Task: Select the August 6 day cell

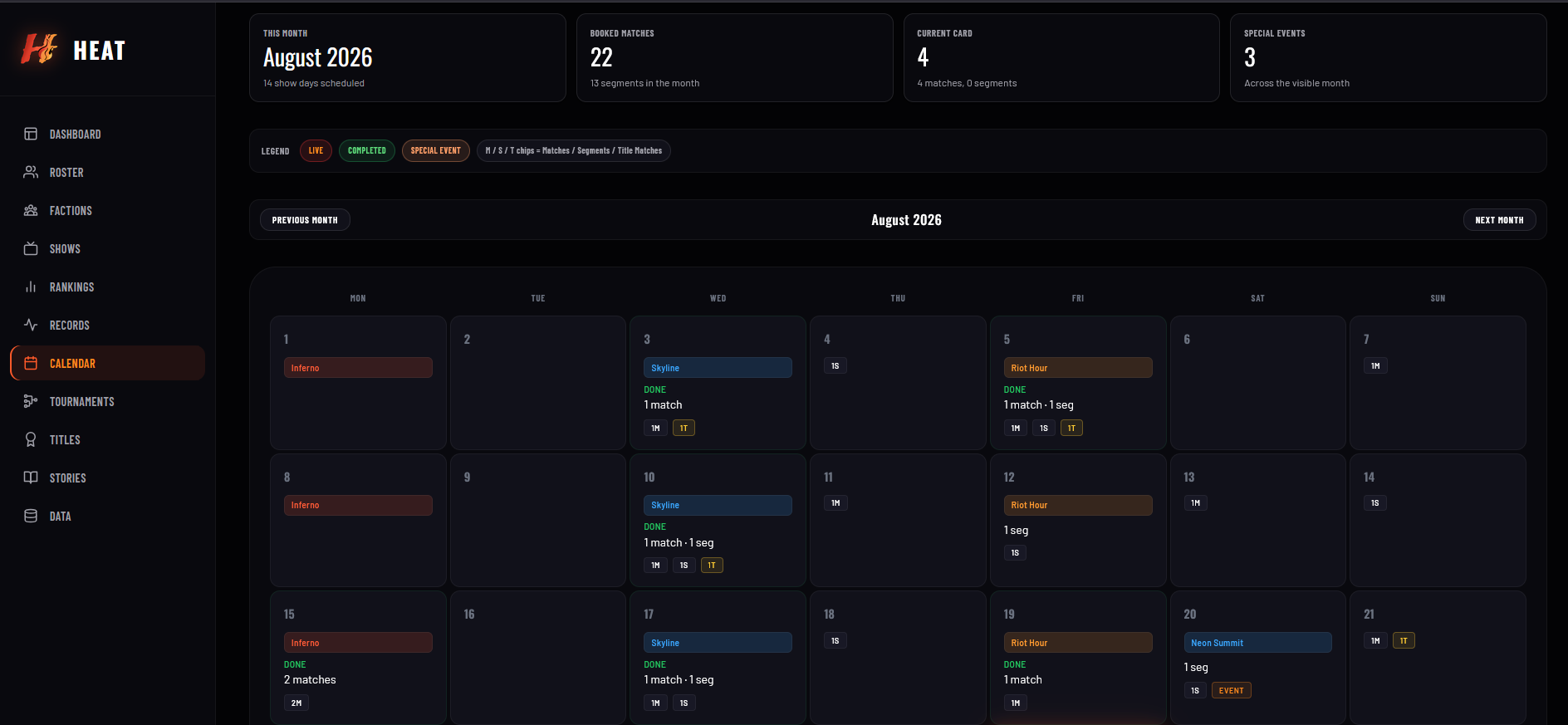Action: tap(1257, 383)
